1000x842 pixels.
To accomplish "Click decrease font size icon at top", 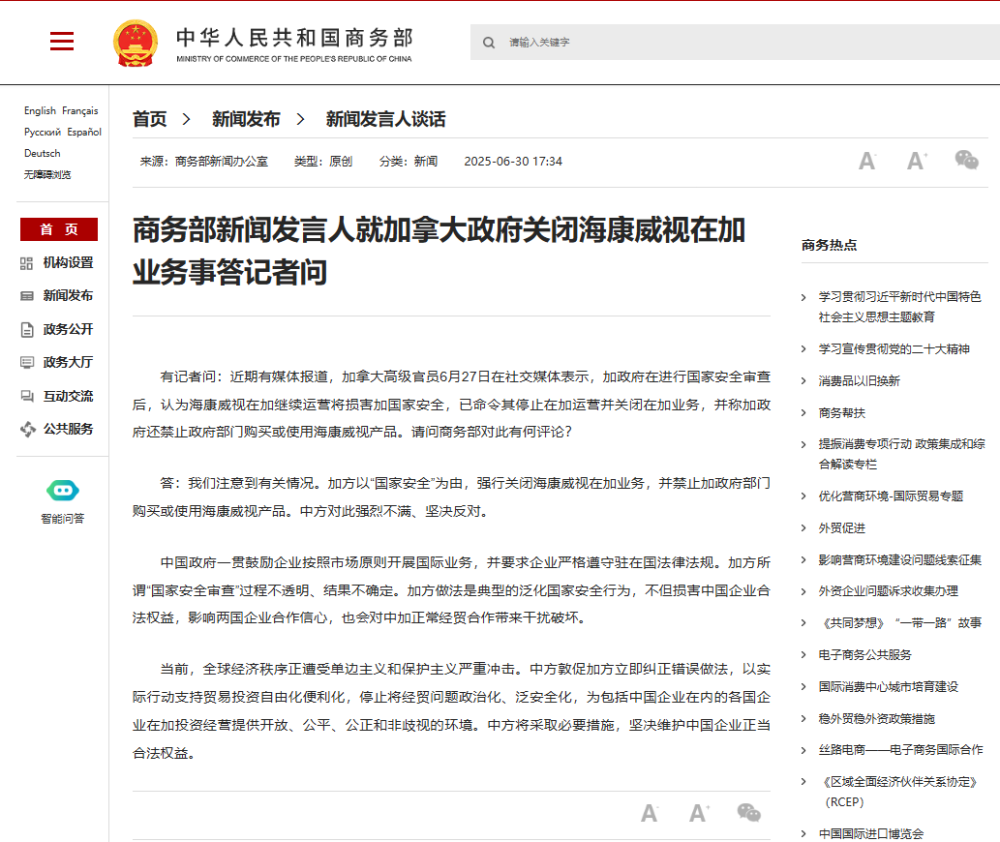I will [867, 161].
